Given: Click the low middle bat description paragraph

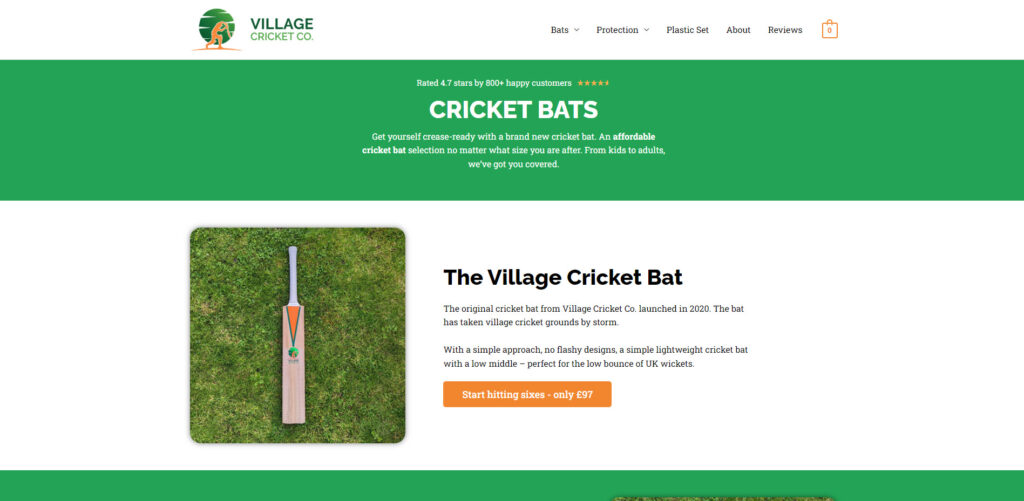Looking at the screenshot, I should [x=596, y=357].
